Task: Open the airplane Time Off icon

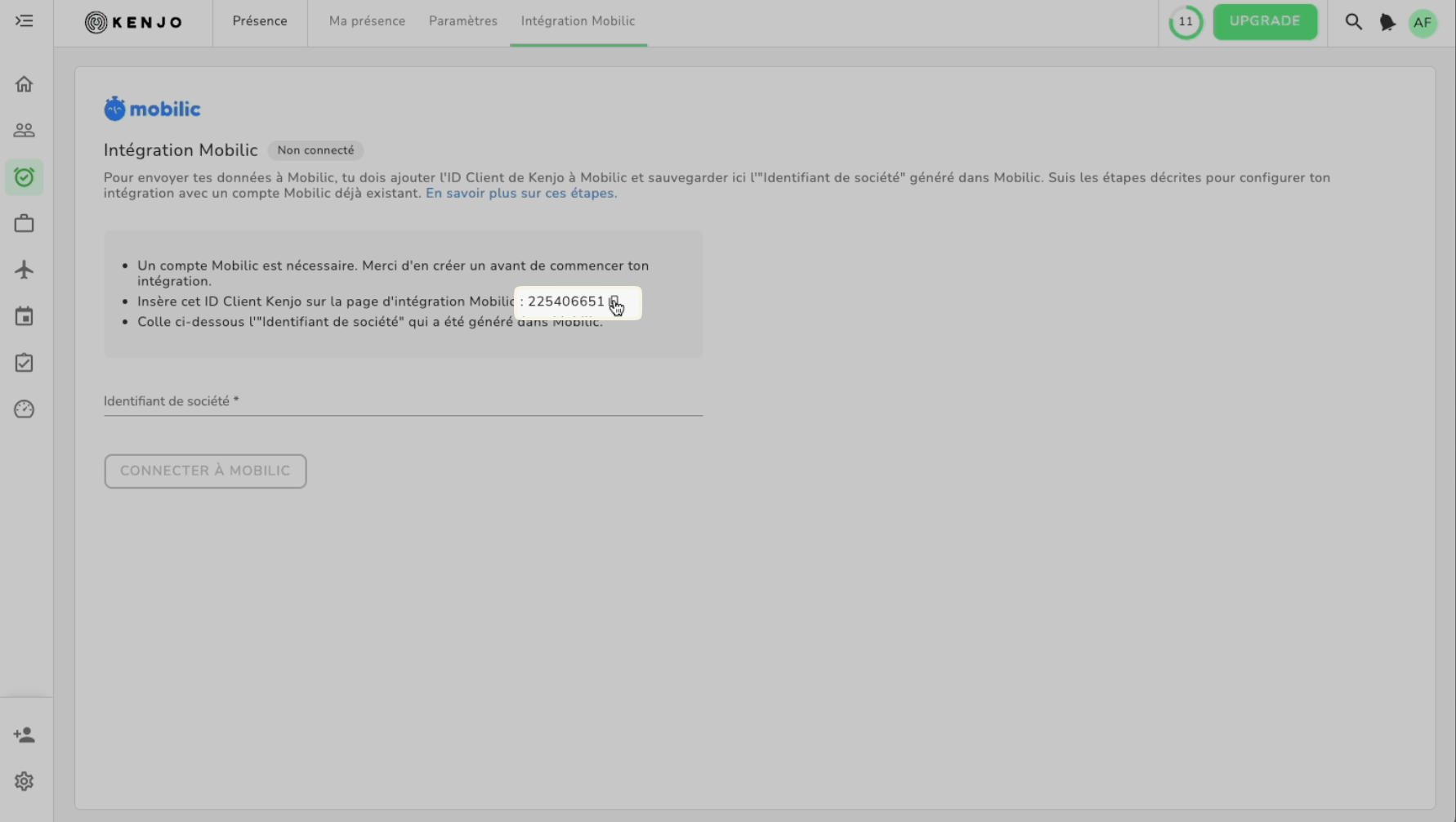Action: point(25,270)
